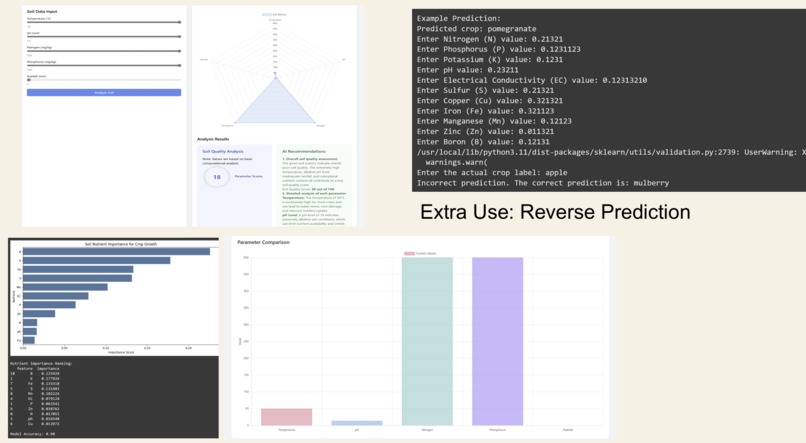Viewport: 806px width, 443px height.
Task: Click the Analysis Results heading
Action: (x=213, y=139)
